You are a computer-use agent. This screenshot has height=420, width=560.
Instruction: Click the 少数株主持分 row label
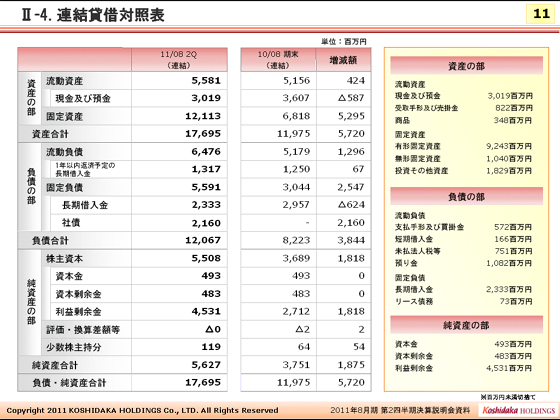click(x=74, y=347)
